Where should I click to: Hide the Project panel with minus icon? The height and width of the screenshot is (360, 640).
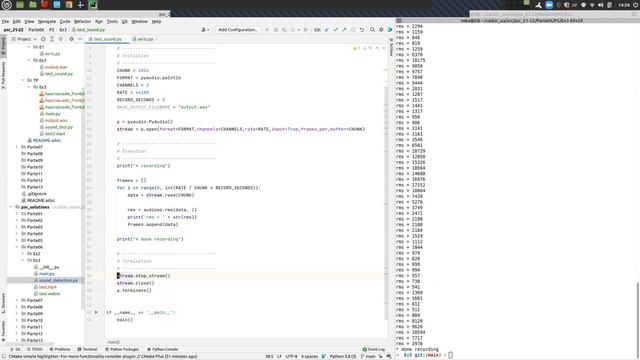coord(80,39)
